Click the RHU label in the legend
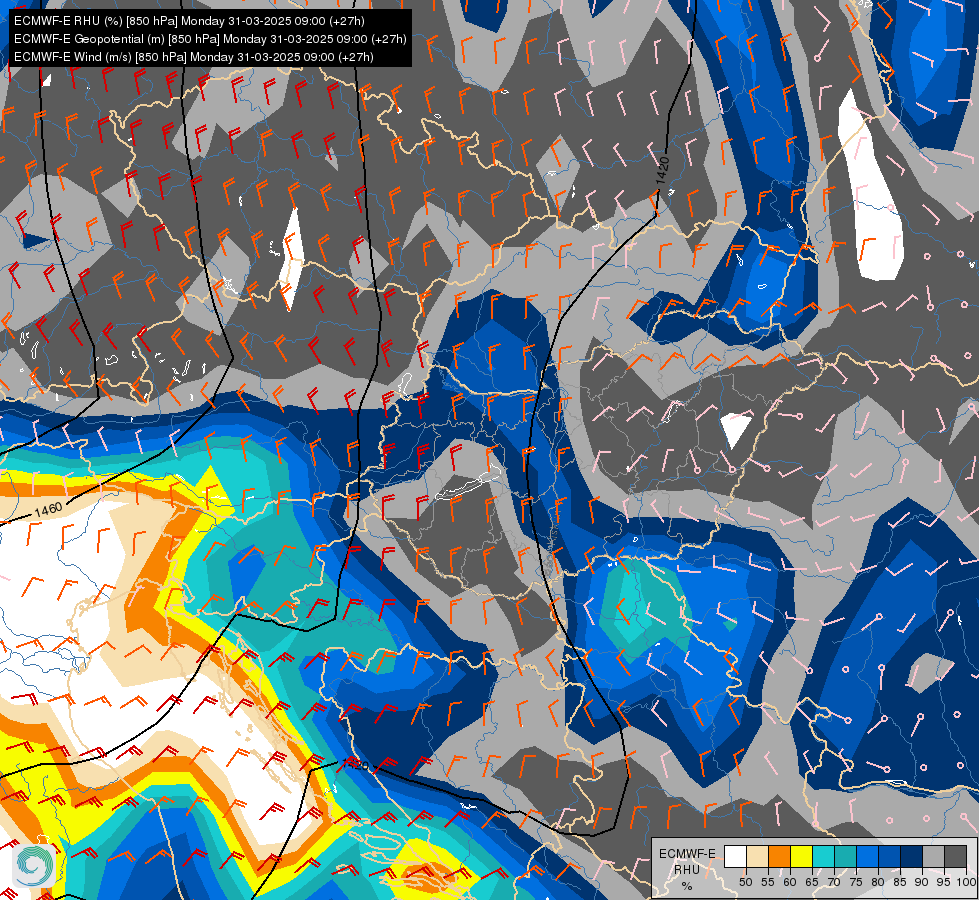The height and width of the screenshot is (900, 979). point(687,870)
